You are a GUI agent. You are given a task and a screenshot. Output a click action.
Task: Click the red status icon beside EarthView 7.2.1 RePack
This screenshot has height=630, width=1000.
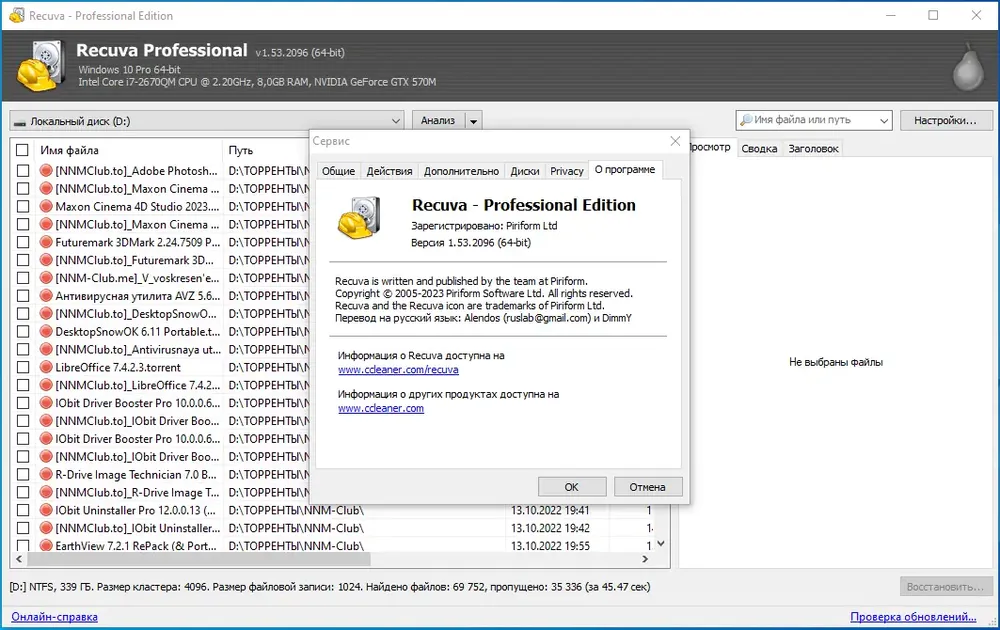46,546
